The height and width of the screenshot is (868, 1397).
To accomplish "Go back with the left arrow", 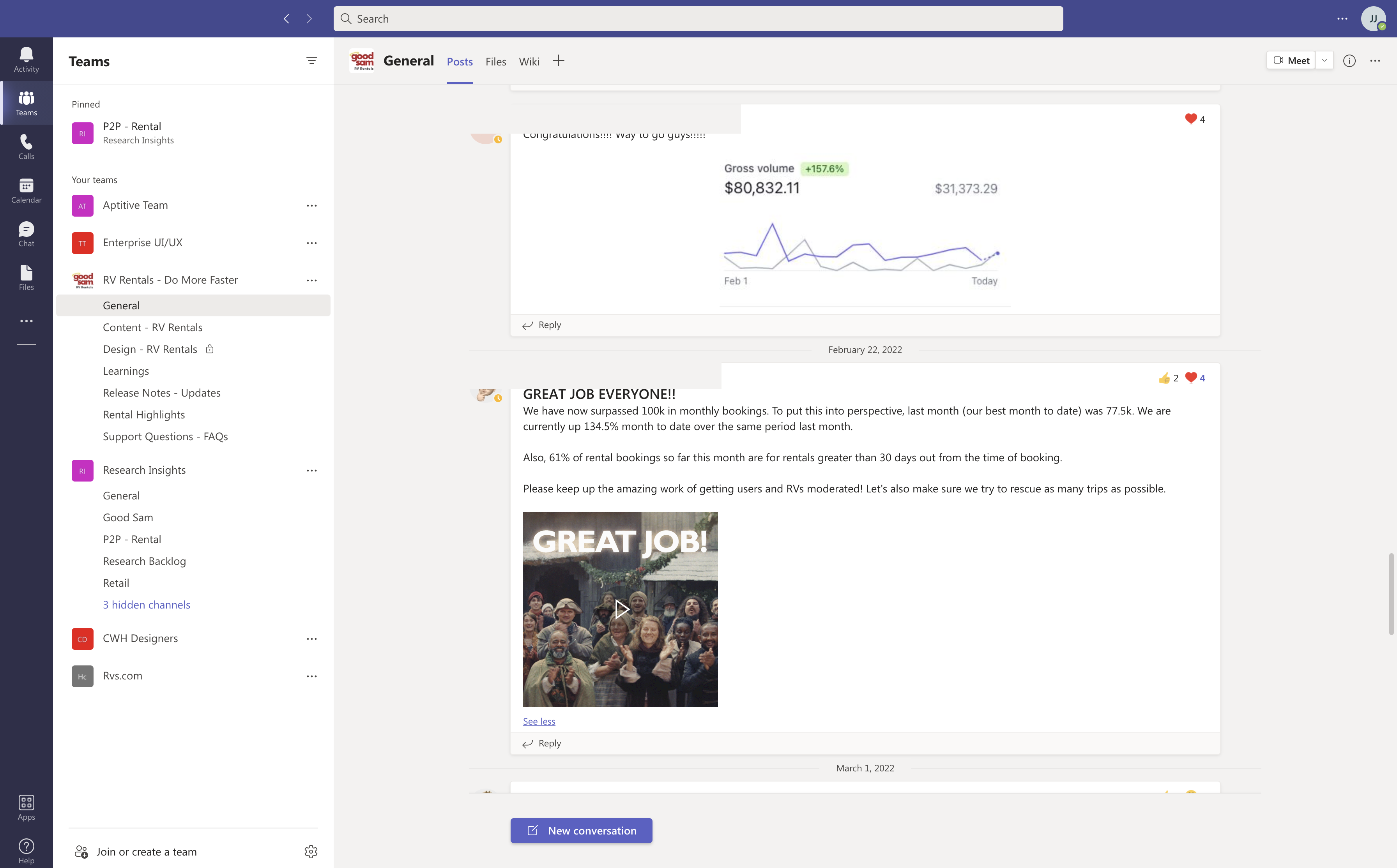I will [x=286, y=19].
